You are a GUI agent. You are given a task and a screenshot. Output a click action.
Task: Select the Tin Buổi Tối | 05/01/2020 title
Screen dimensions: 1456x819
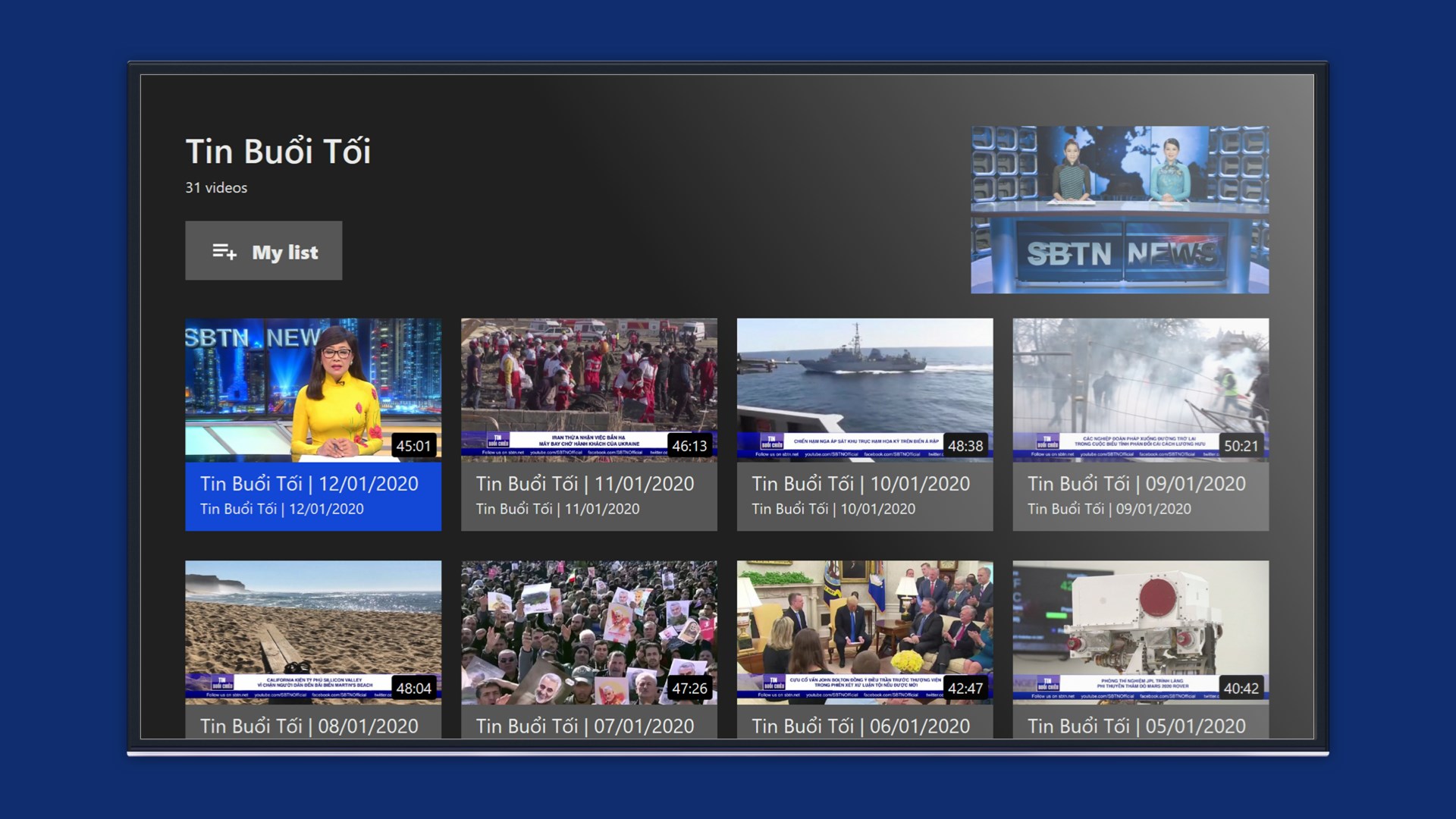[1136, 726]
